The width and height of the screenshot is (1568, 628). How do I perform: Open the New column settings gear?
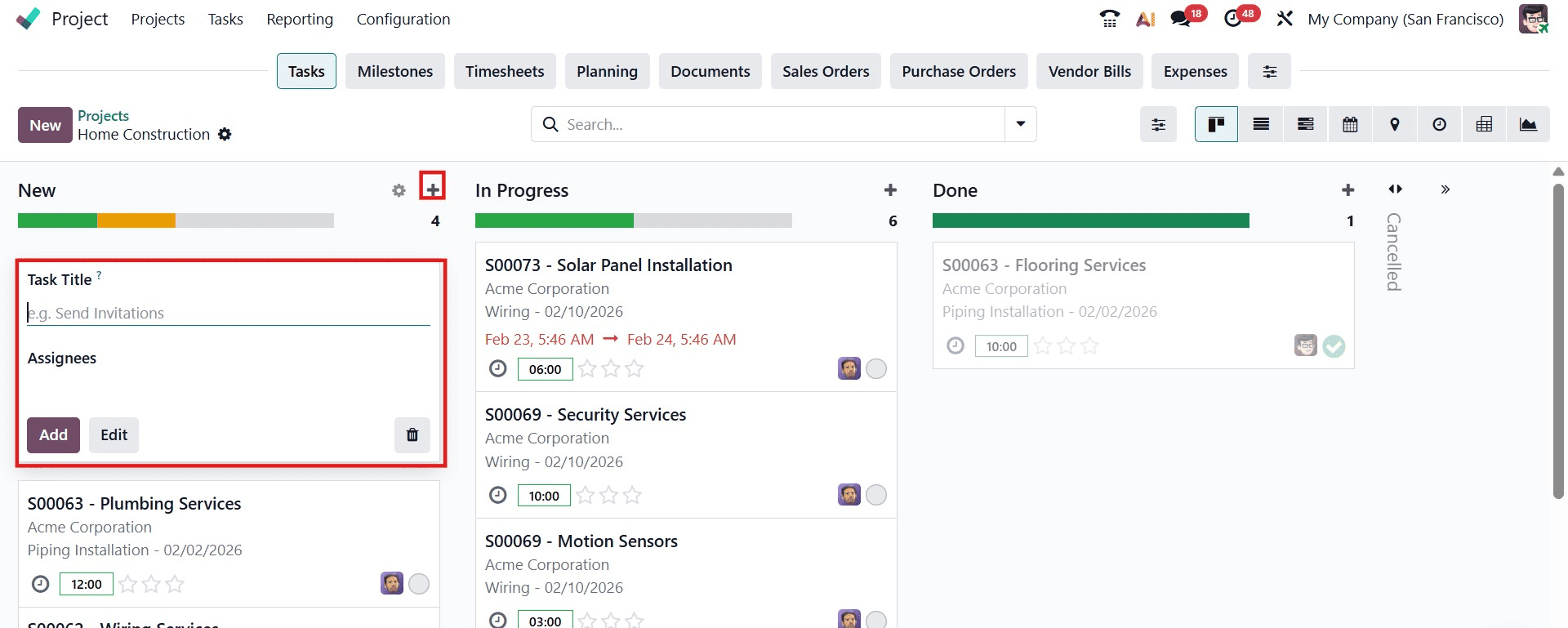(x=399, y=190)
